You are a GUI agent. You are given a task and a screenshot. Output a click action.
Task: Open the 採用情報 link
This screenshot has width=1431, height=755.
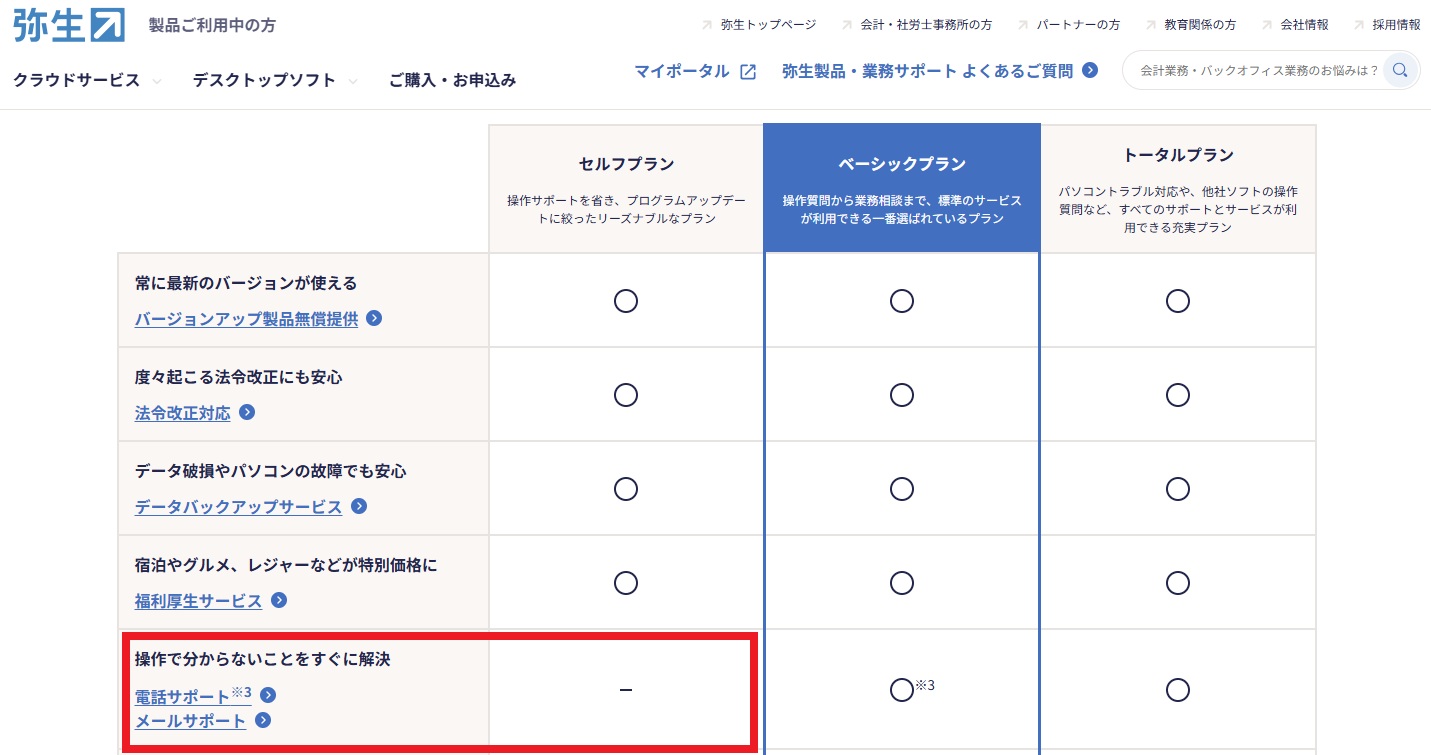point(1395,25)
